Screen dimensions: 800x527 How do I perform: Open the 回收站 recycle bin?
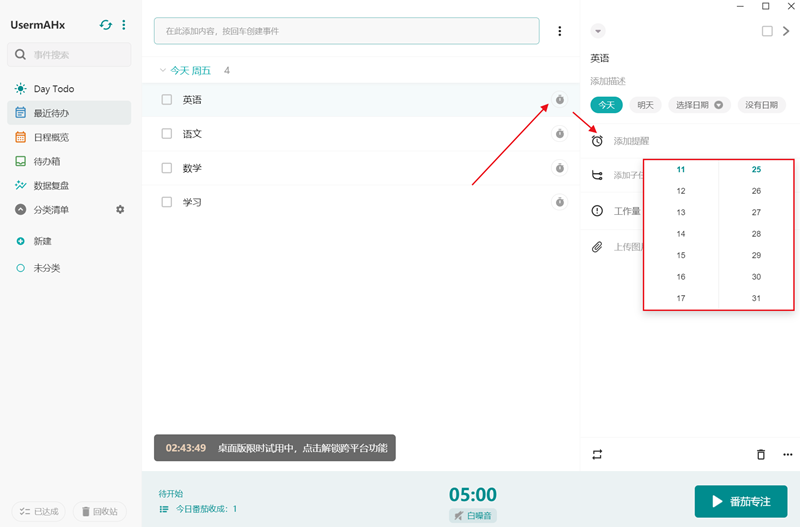pos(99,511)
